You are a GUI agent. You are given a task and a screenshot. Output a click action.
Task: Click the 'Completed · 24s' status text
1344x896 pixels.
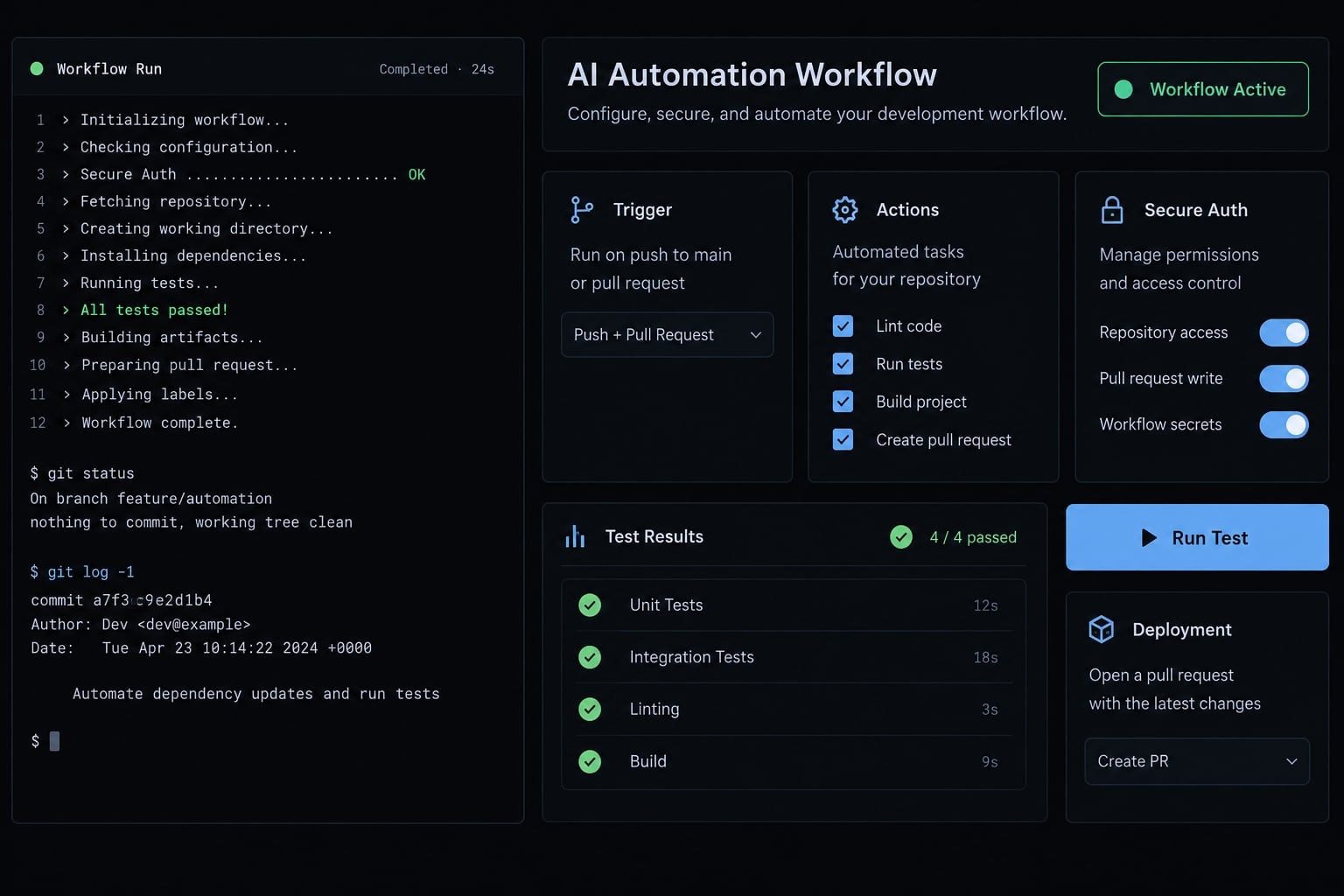[x=437, y=69]
